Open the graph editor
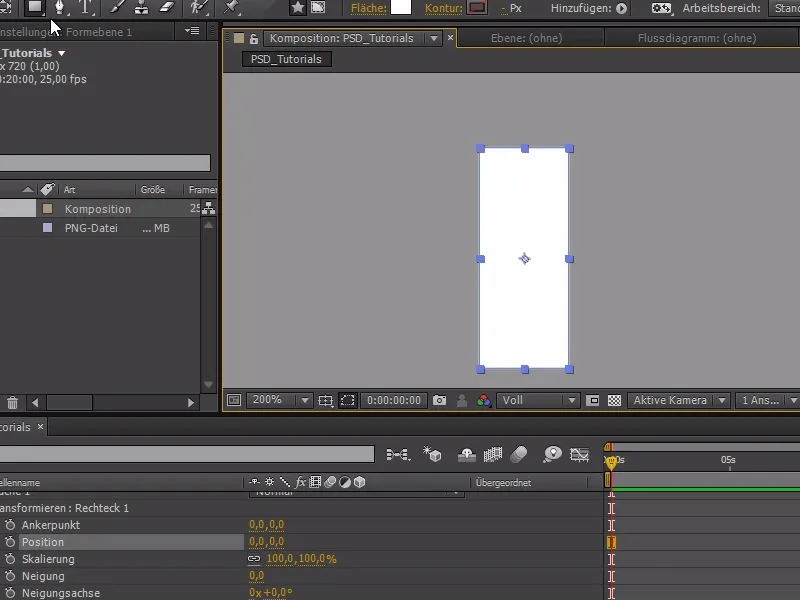The width and height of the screenshot is (800, 600). click(580, 454)
